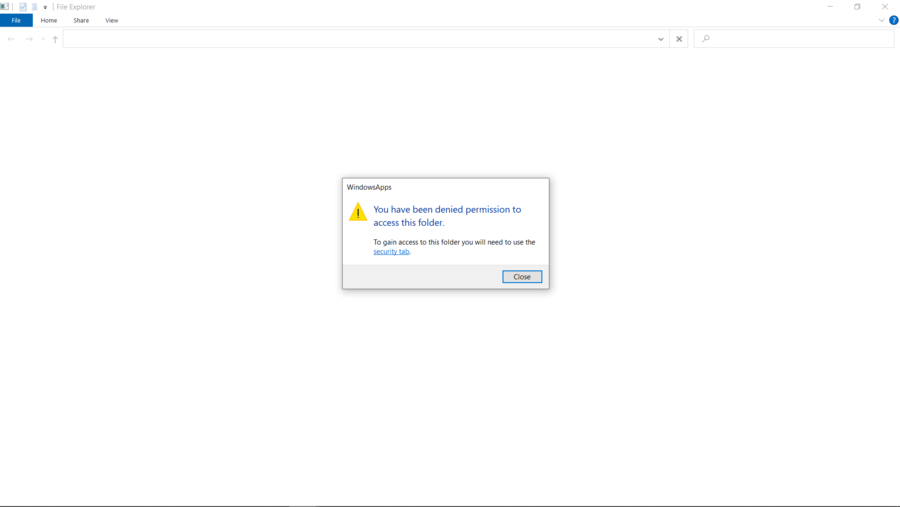
Task: Open the File ribbon tab
Action: [x=16, y=20]
